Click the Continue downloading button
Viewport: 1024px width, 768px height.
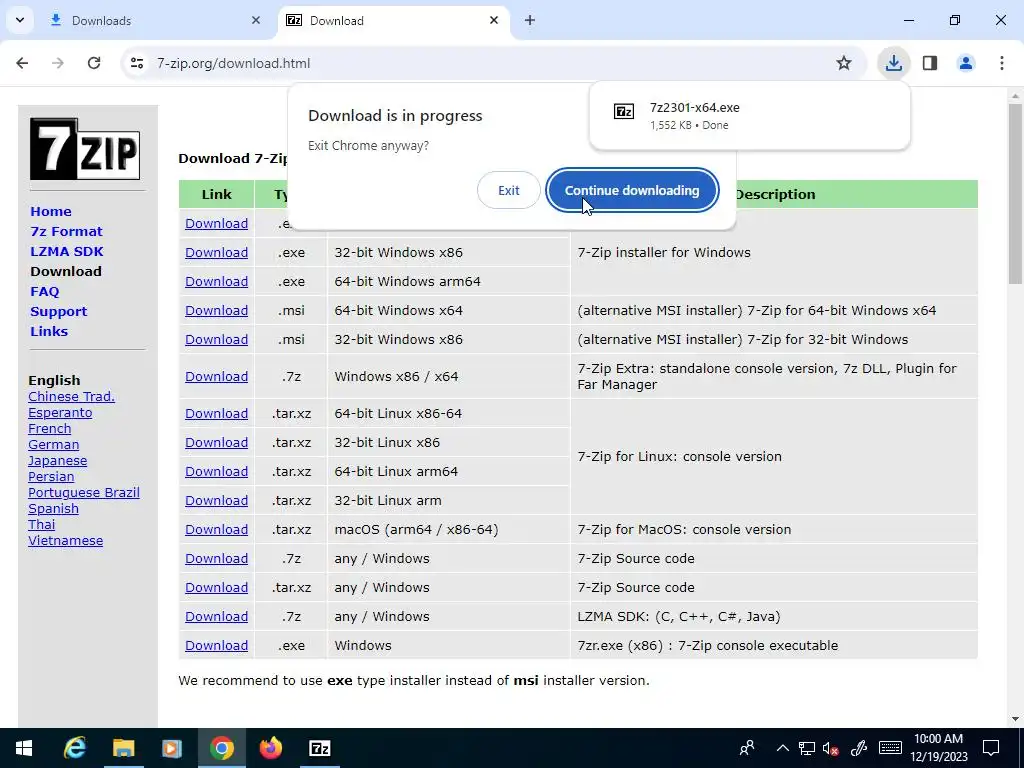pos(632,190)
